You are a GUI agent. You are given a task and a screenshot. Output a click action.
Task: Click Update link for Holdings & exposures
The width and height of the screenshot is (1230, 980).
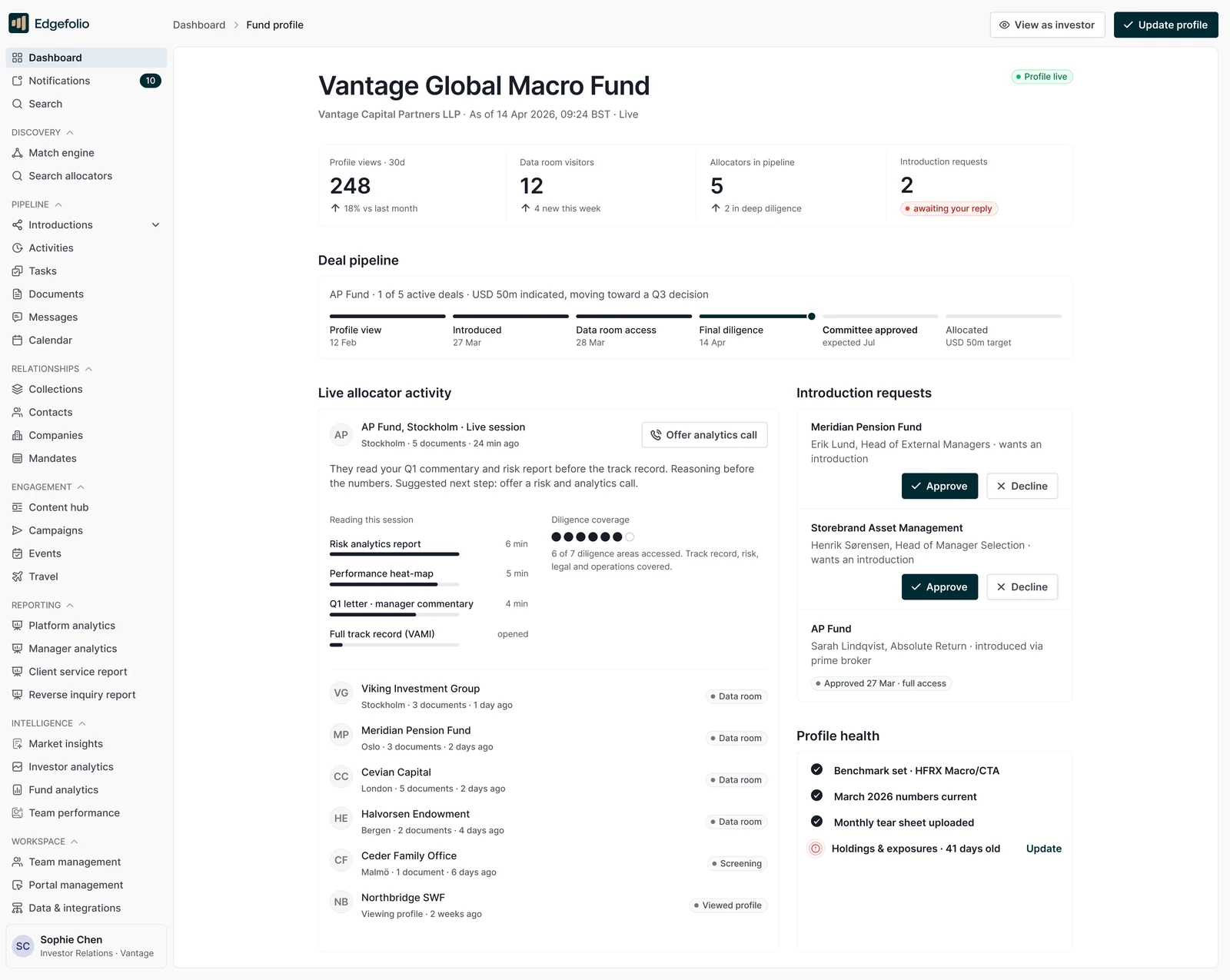click(1043, 849)
